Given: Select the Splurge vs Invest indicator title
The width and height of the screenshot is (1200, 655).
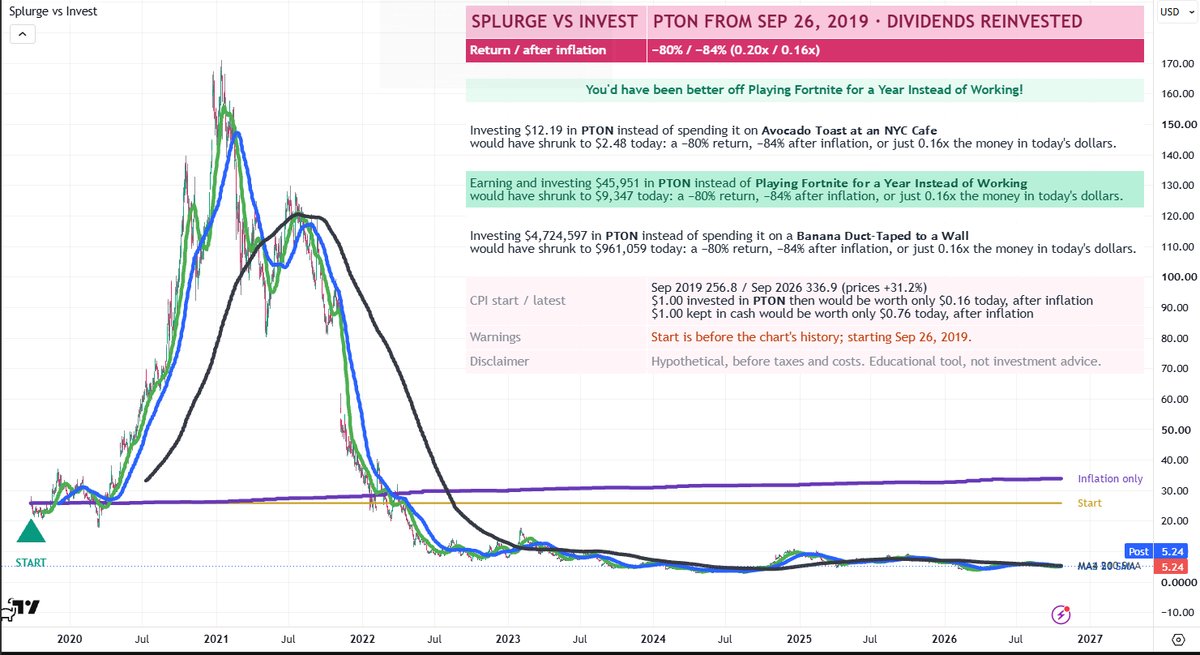Looking at the screenshot, I should pyautogui.click(x=53, y=11).
